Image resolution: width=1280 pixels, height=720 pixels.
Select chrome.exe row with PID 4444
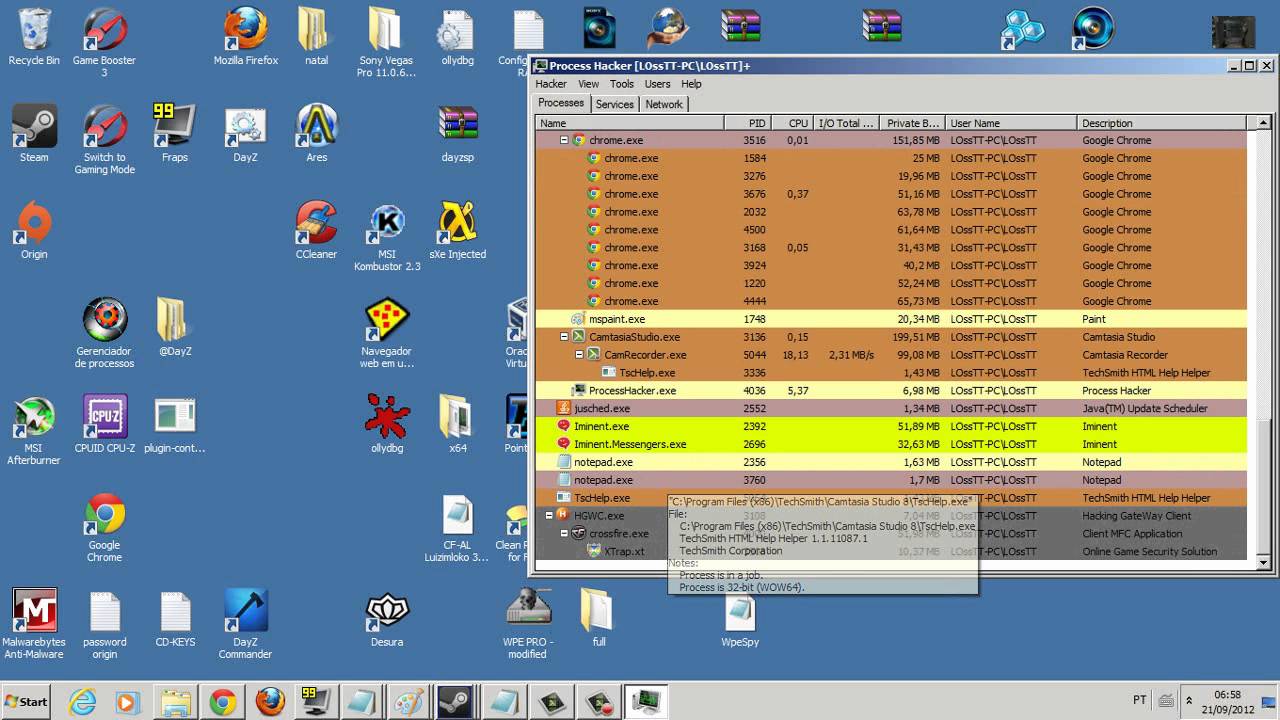891,301
